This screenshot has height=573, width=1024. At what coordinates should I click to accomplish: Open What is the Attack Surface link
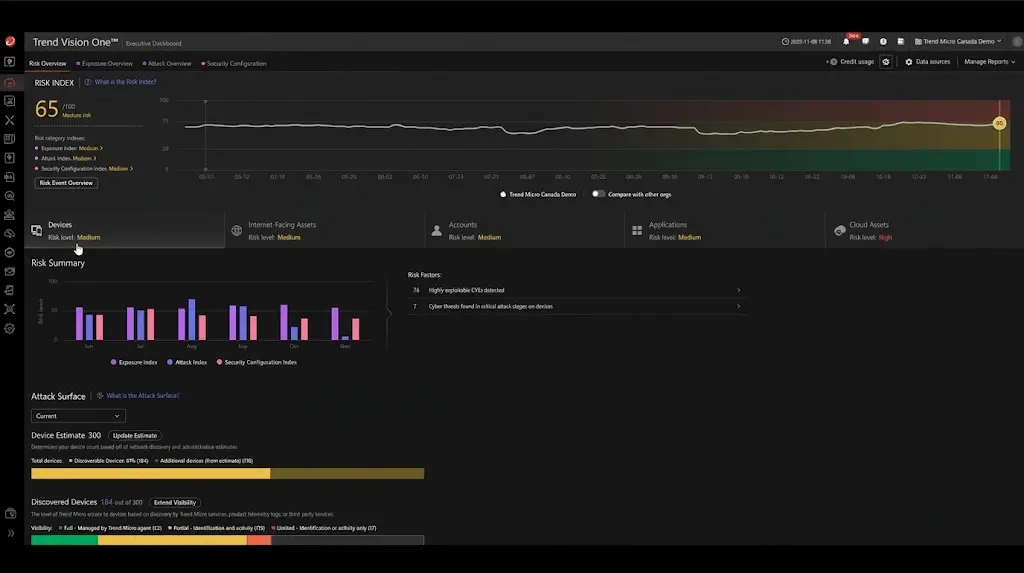tap(142, 396)
